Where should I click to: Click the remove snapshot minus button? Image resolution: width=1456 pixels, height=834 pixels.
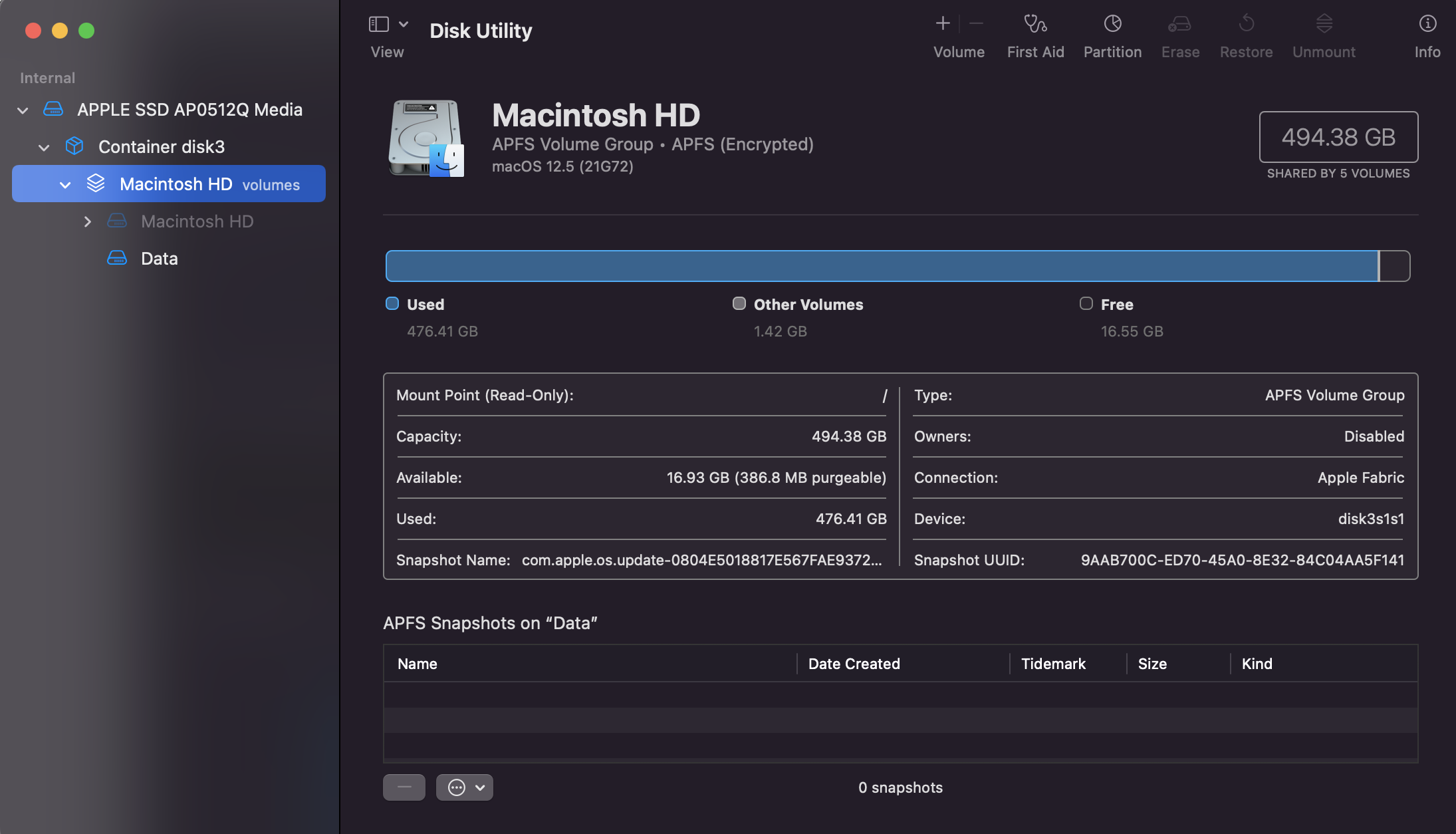pos(404,787)
